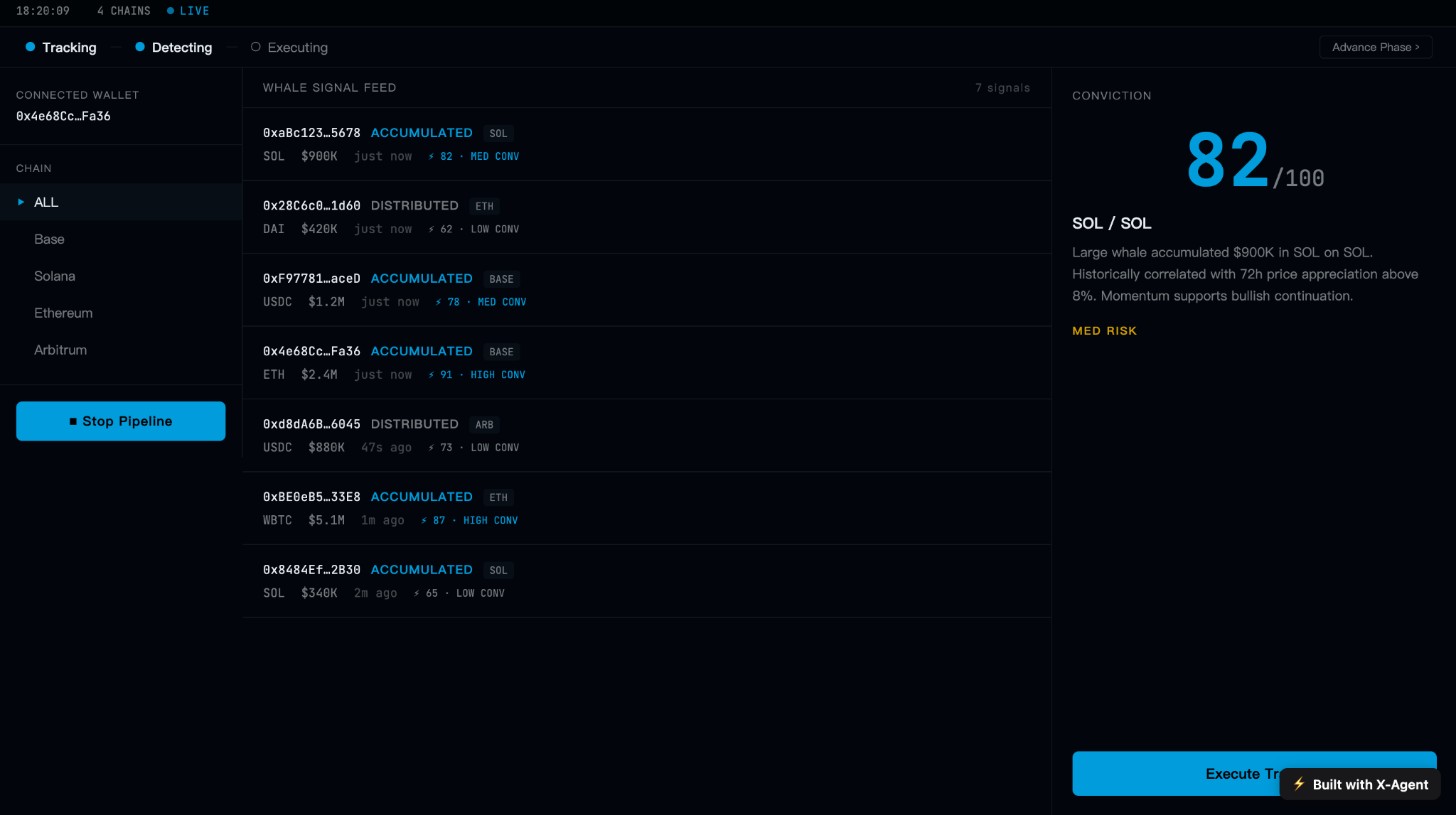The height and width of the screenshot is (815, 1456).
Task: Filter signals by Arbitrum chain
Action: tap(121, 350)
